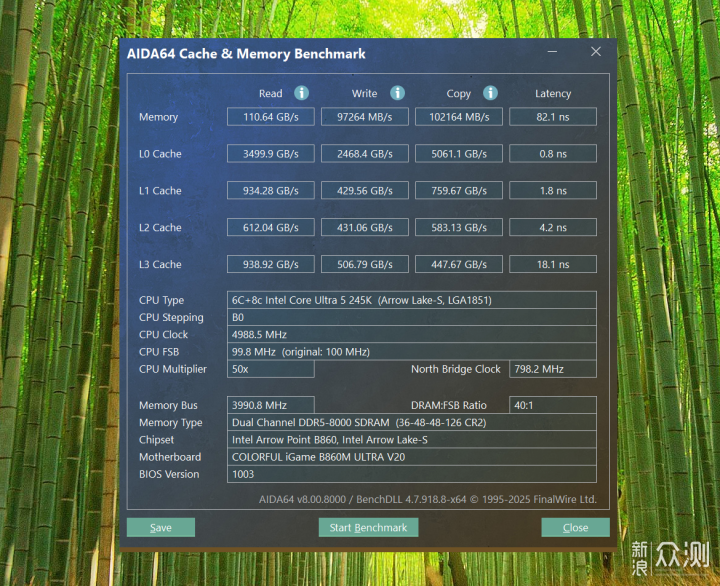The width and height of the screenshot is (720, 586).
Task: Click the Read column header label
Action: [x=270, y=93]
